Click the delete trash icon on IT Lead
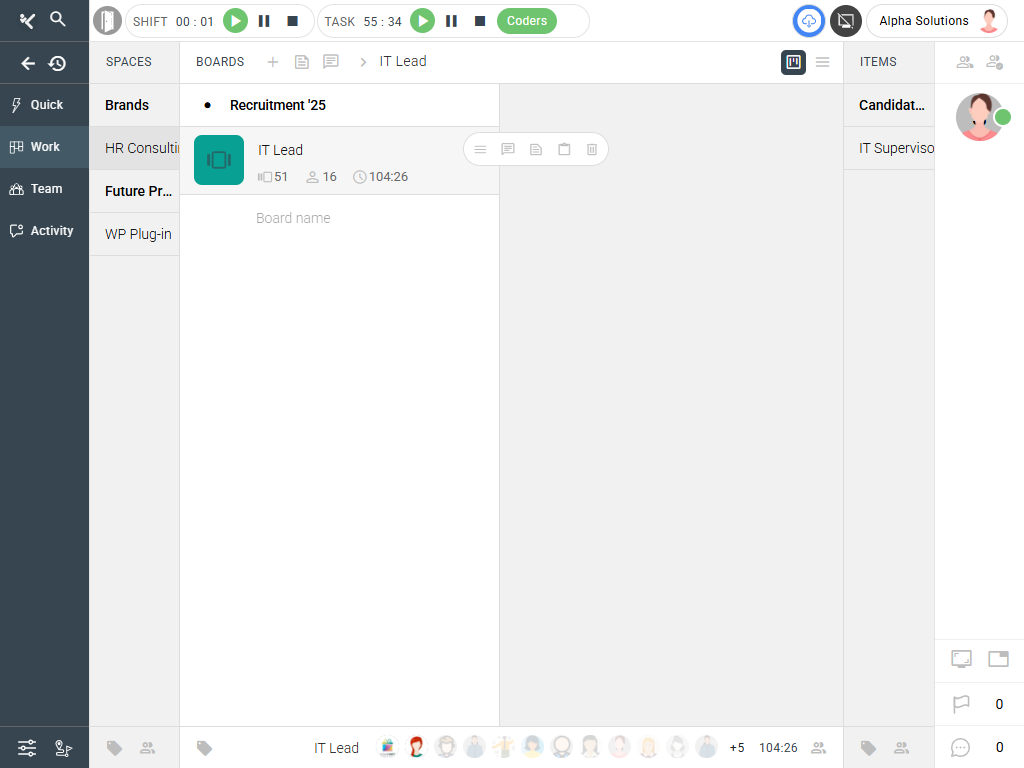Viewport: 1024px width, 768px height. [592, 149]
